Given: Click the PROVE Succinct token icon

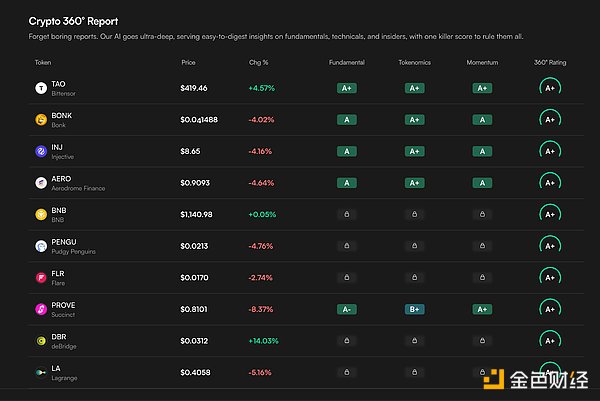Looking at the screenshot, I should click(x=41, y=309).
